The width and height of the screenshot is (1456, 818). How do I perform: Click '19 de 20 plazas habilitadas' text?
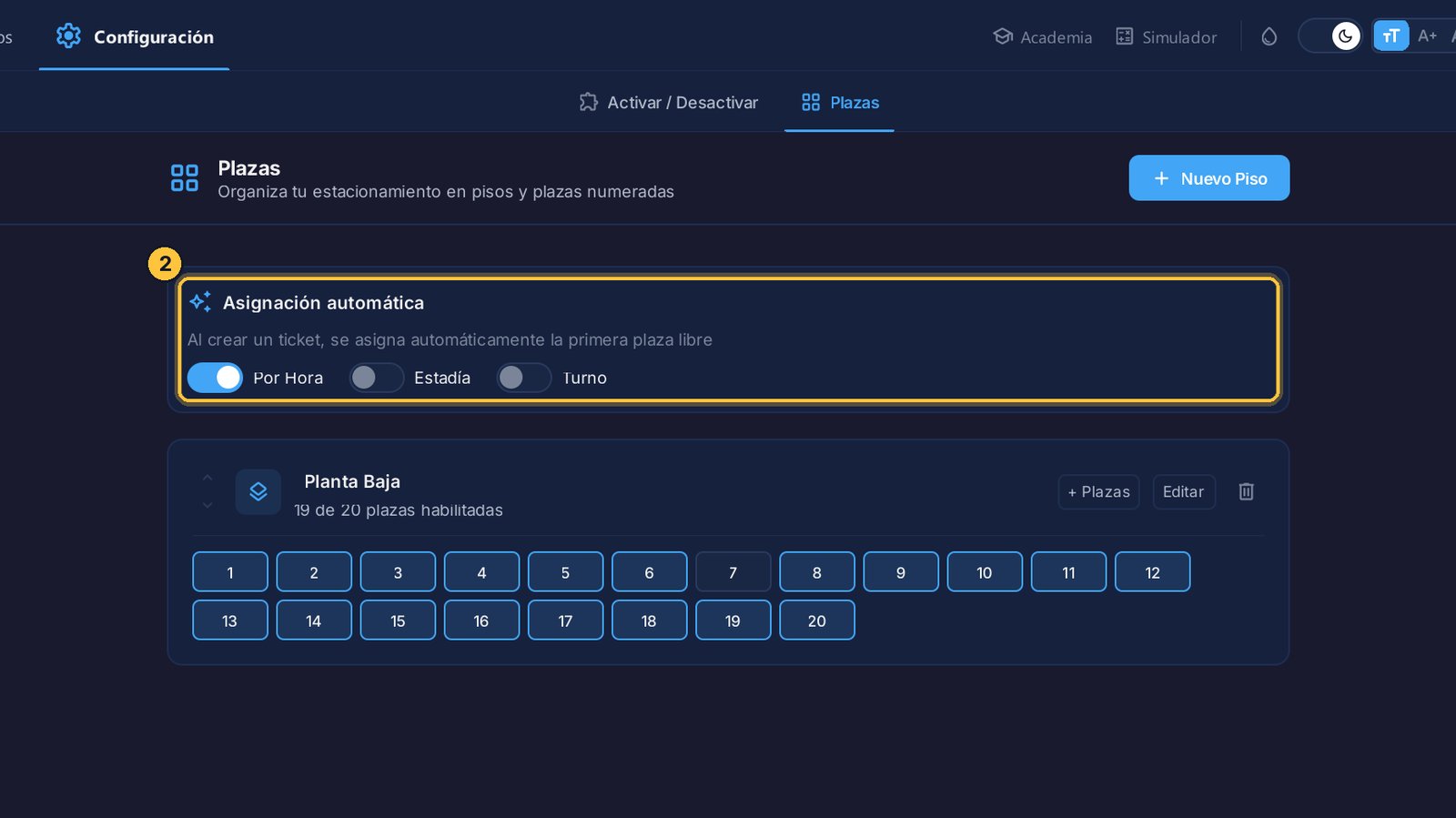tap(399, 510)
